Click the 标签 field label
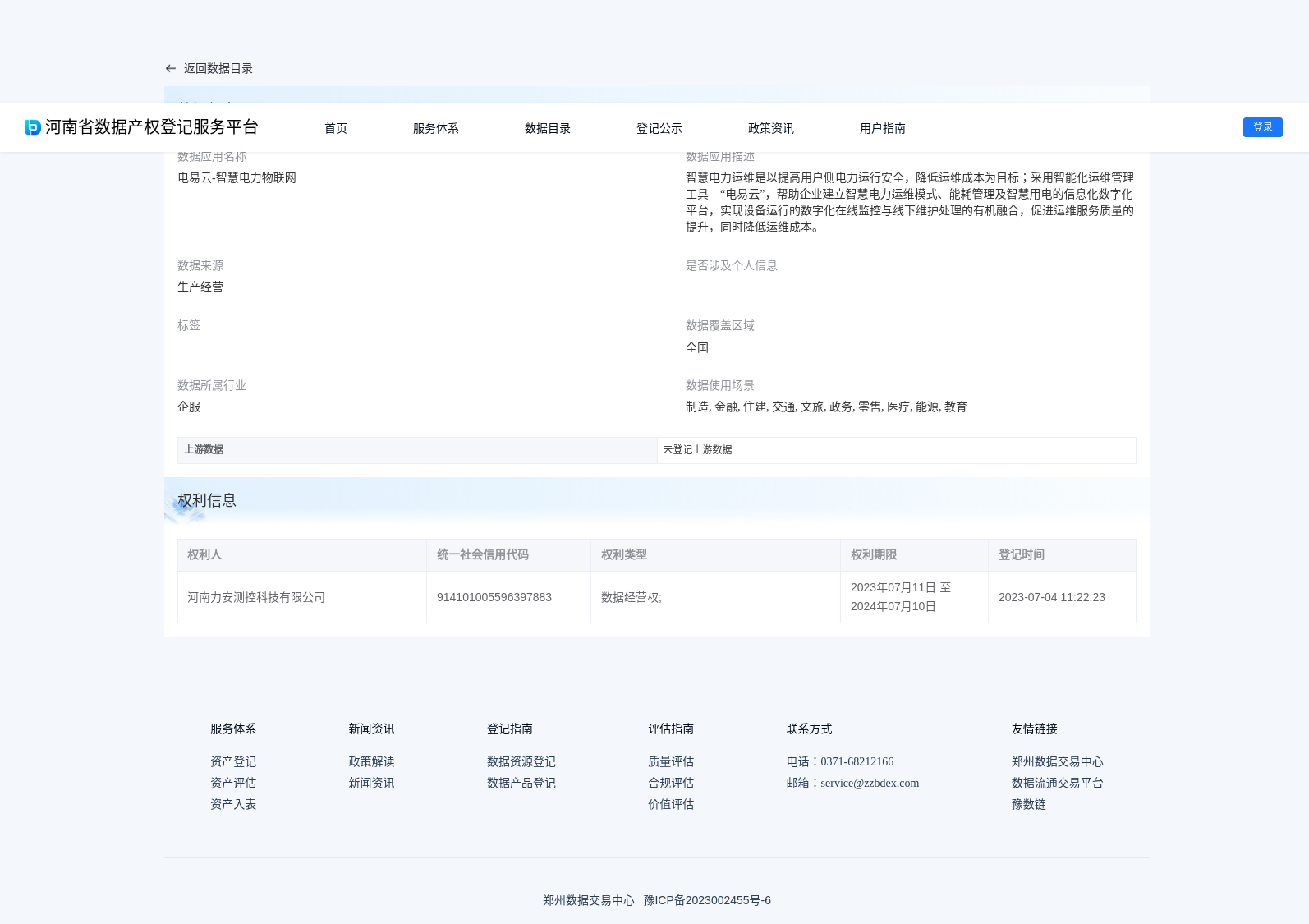This screenshot has height=924, width=1309. (189, 325)
